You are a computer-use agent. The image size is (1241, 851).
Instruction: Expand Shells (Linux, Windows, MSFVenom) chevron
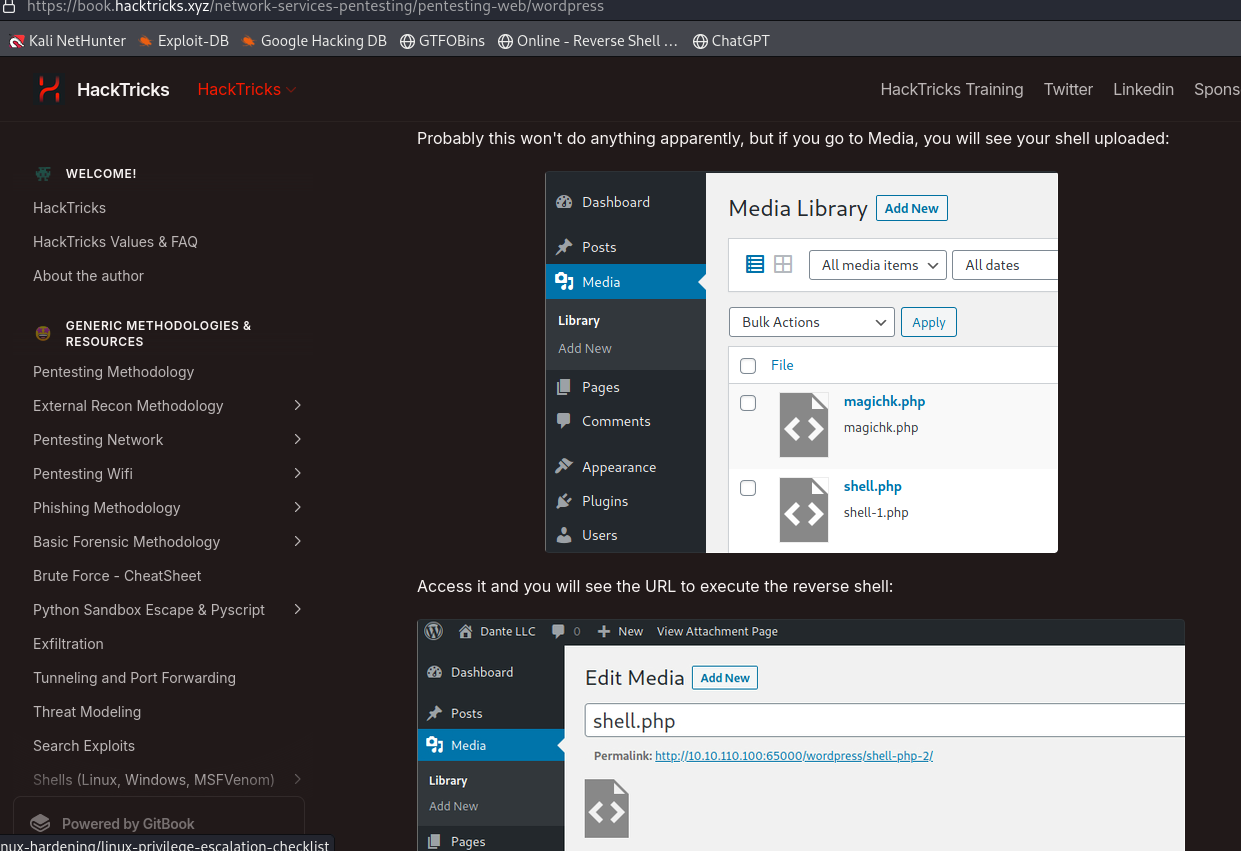coord(298,779)
